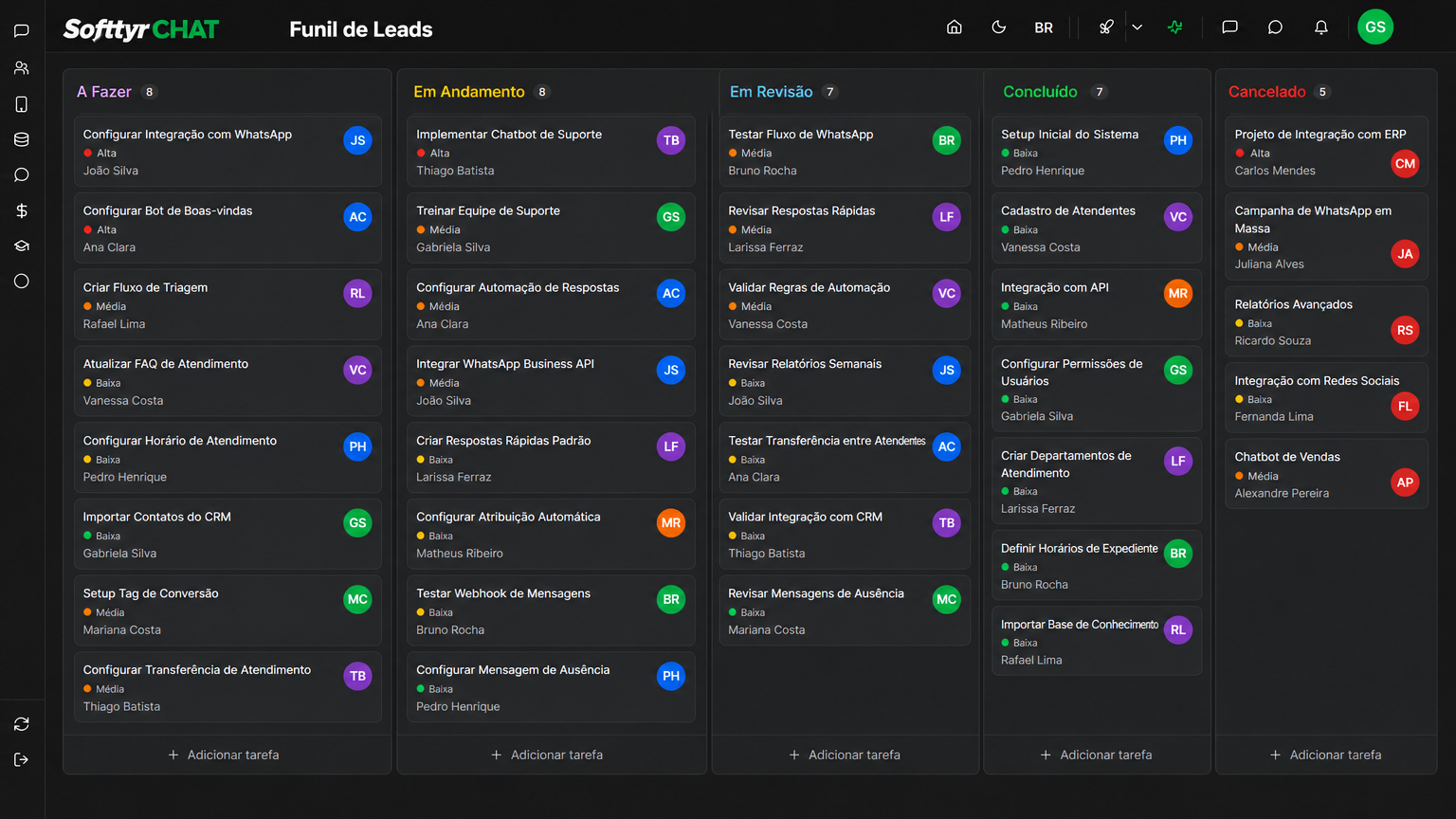1456x819 pixels.
Task: Click the green activity pulse icon
Action: 1175,27
